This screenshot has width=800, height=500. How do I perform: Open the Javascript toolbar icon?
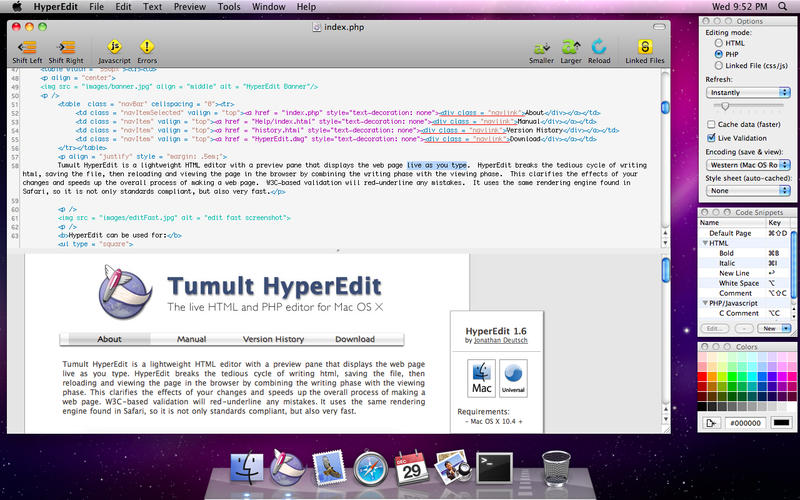(x=114, y=47)
